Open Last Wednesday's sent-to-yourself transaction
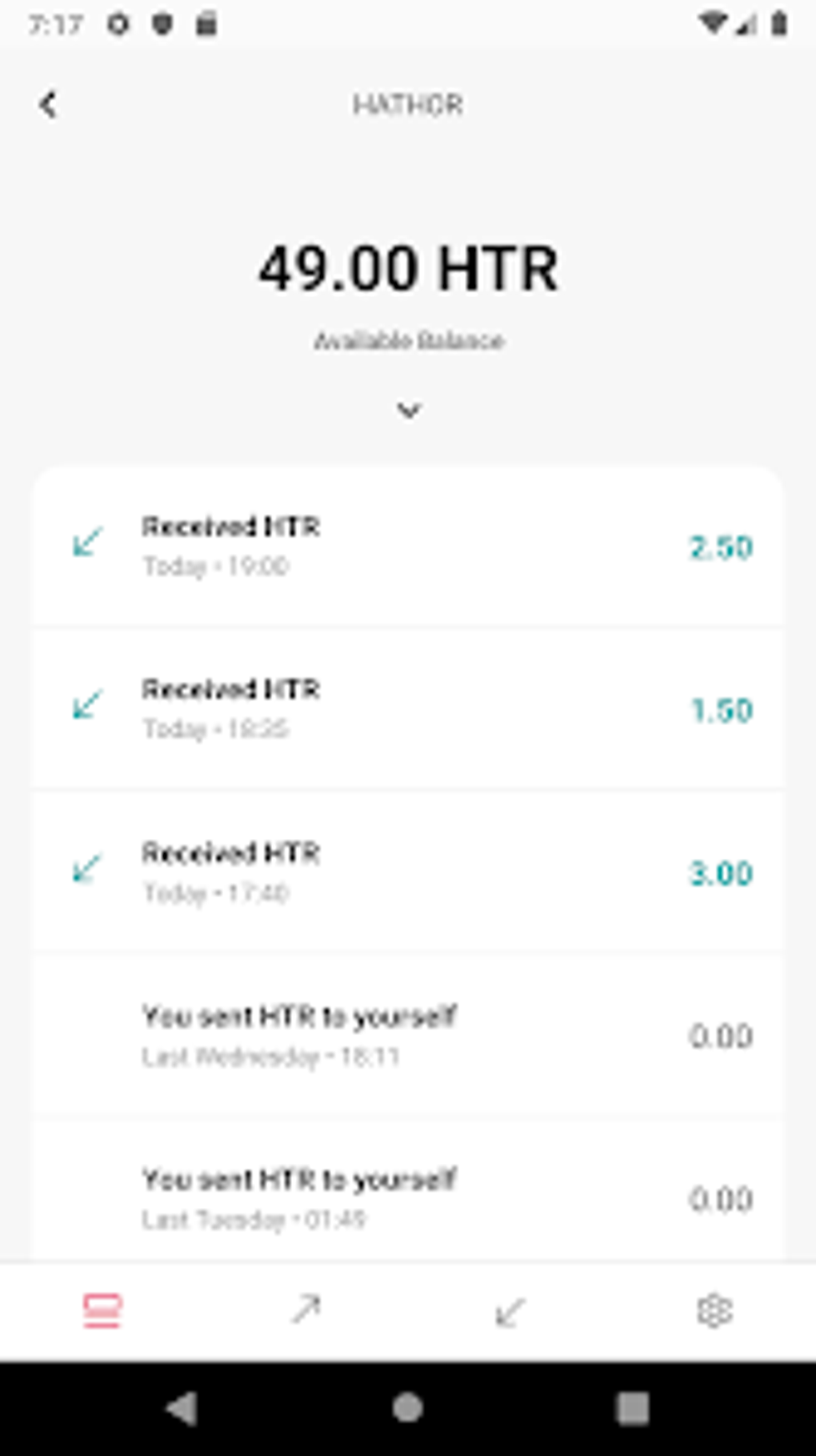Viewport: 816px width, 1456px height. pos(408,1036)
